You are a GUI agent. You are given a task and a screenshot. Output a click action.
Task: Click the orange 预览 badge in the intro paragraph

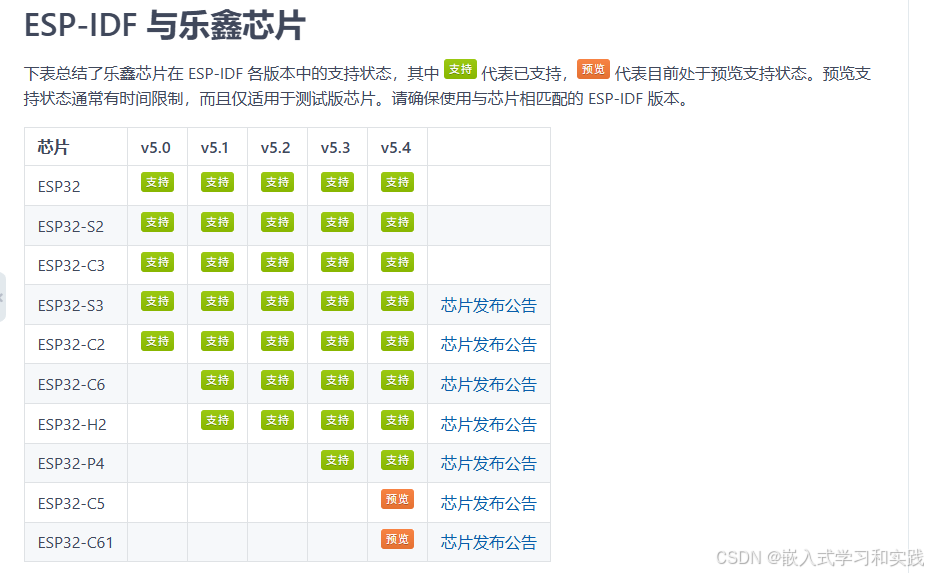(593, 69)
